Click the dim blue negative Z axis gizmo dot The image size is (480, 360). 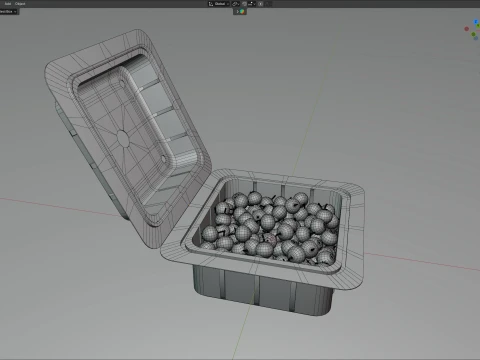(476, 38)
